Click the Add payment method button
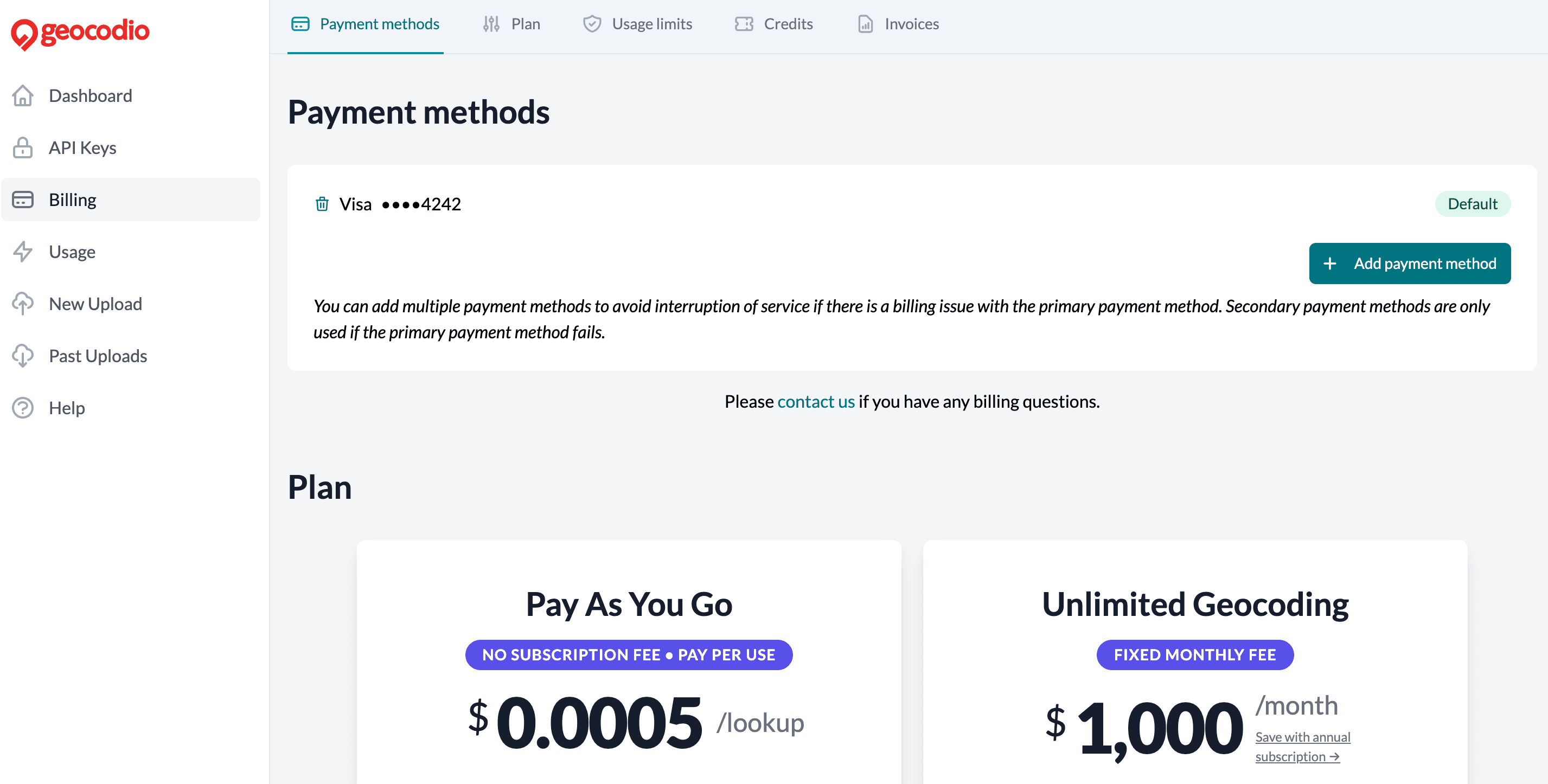Image resolution: width=1548 pixels, height=784 pixels. 1410,263
